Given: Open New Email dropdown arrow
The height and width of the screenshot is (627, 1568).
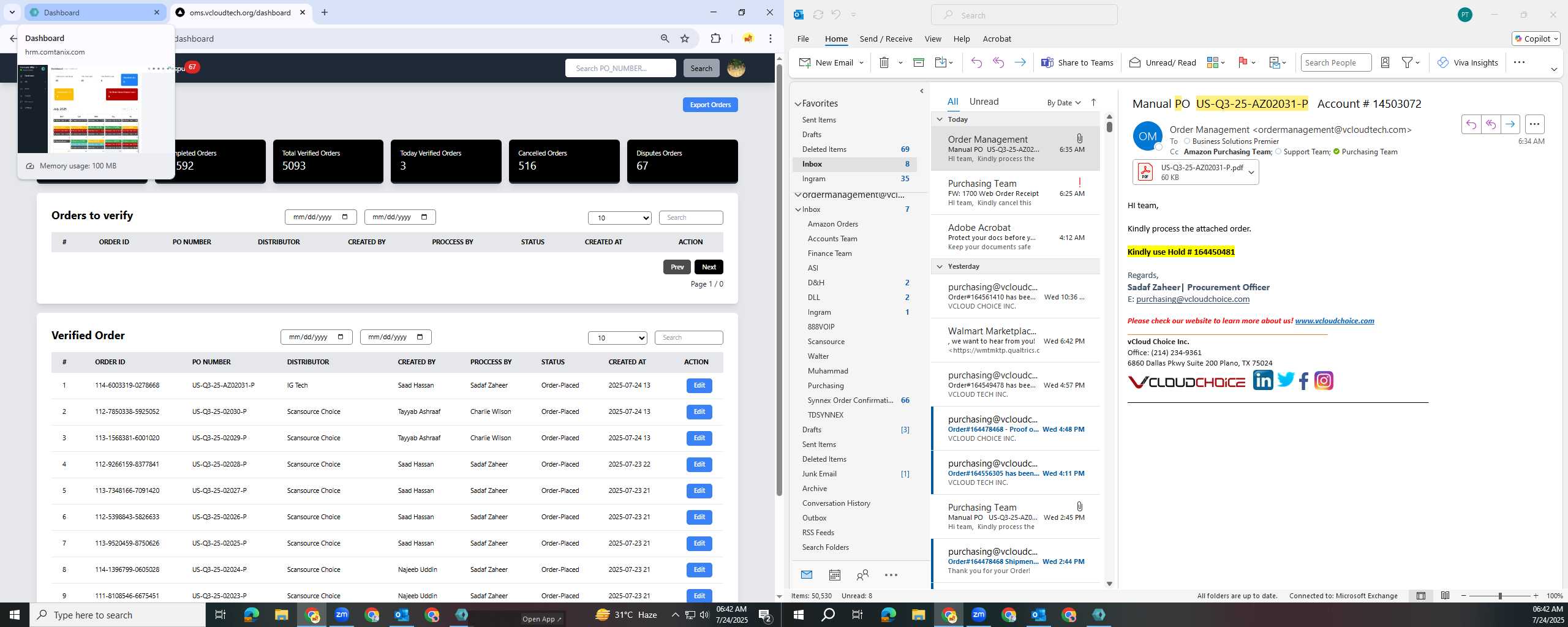Looking at the screenshot, I should click(x=861, y=62).
